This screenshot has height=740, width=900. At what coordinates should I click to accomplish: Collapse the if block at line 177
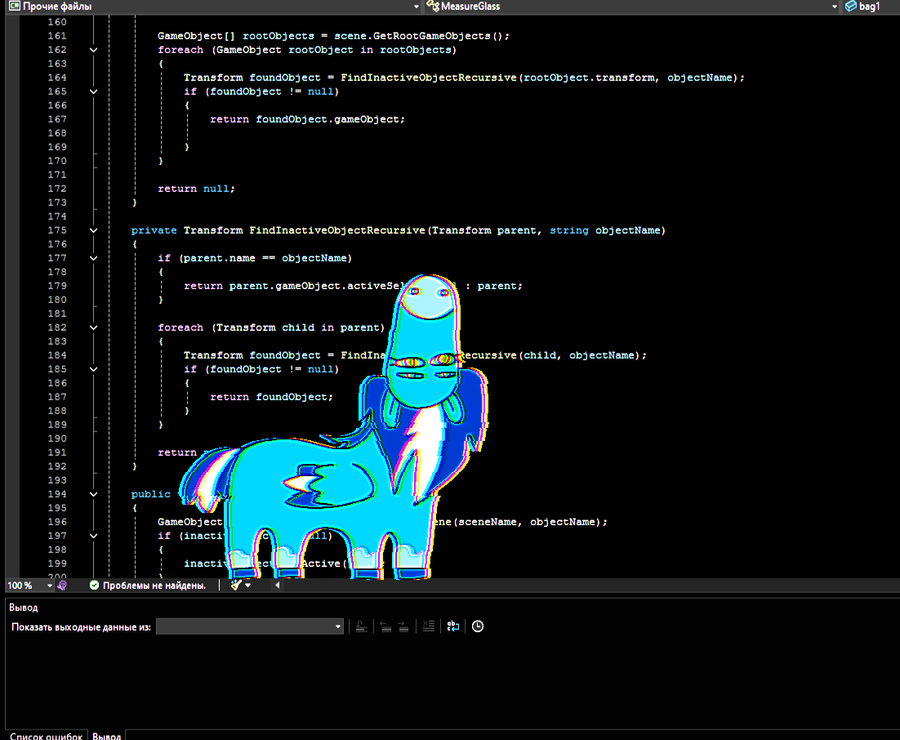pyautogui.click(x=94, y=258)
